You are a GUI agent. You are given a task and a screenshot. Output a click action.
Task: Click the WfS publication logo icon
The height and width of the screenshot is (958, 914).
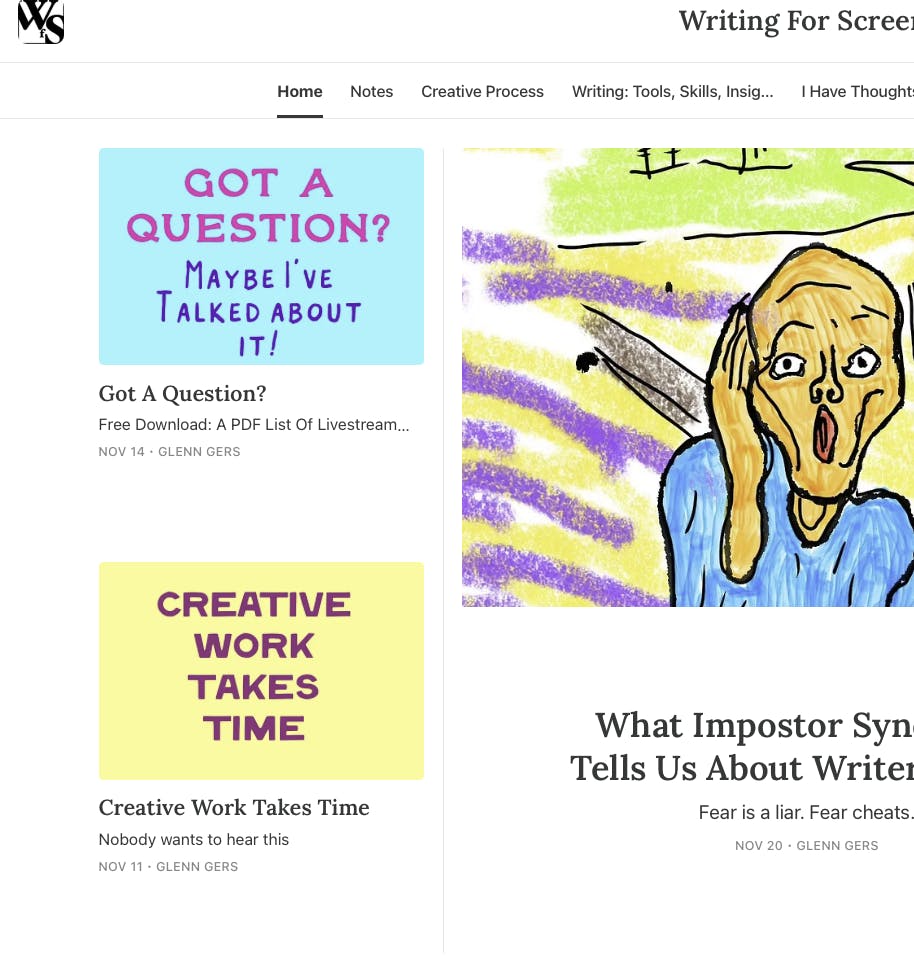(x=41, y=22)
